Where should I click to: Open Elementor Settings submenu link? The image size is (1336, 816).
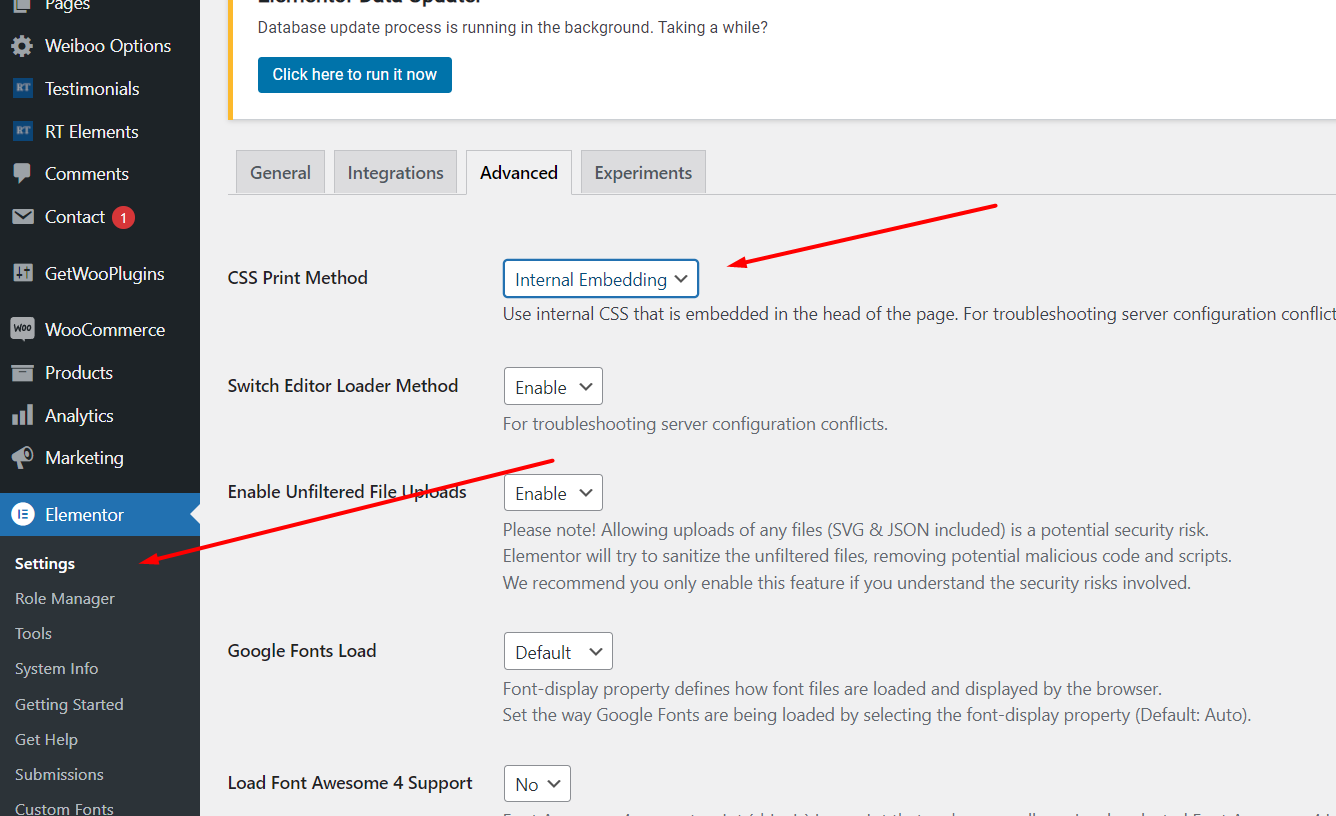(45, 564)
